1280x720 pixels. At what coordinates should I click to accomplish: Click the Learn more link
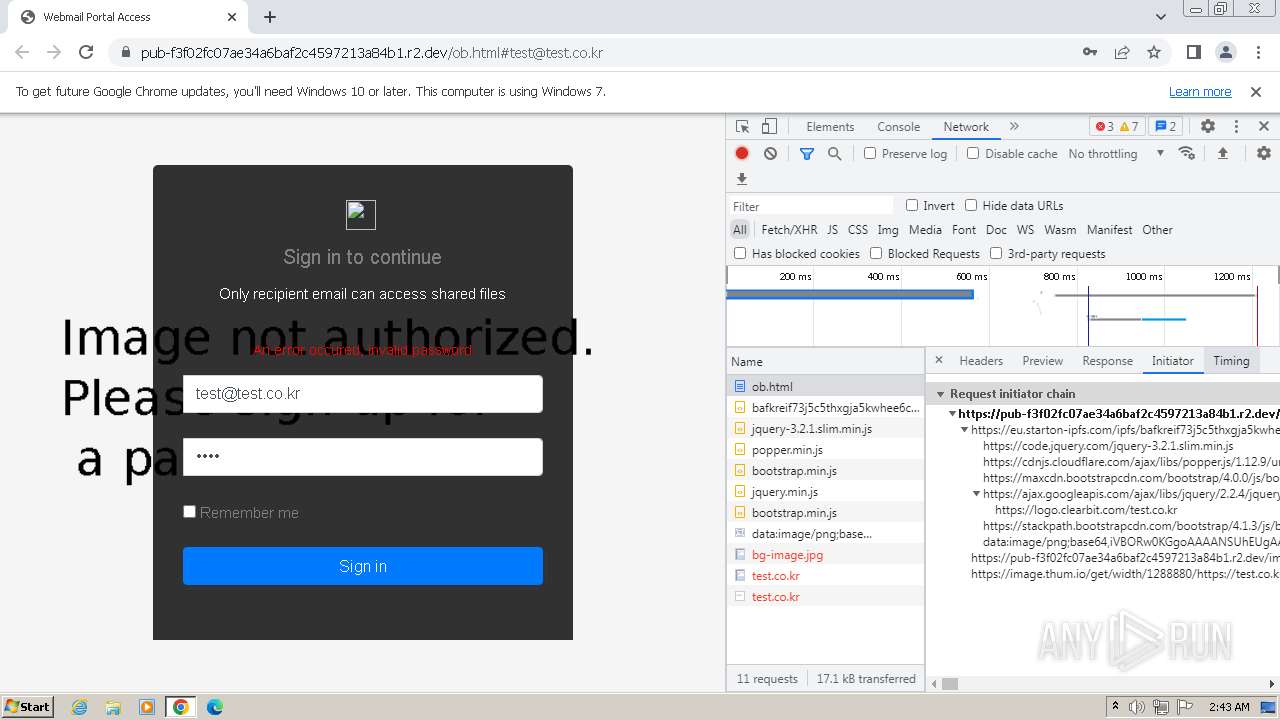click(x=1200, y=91)
